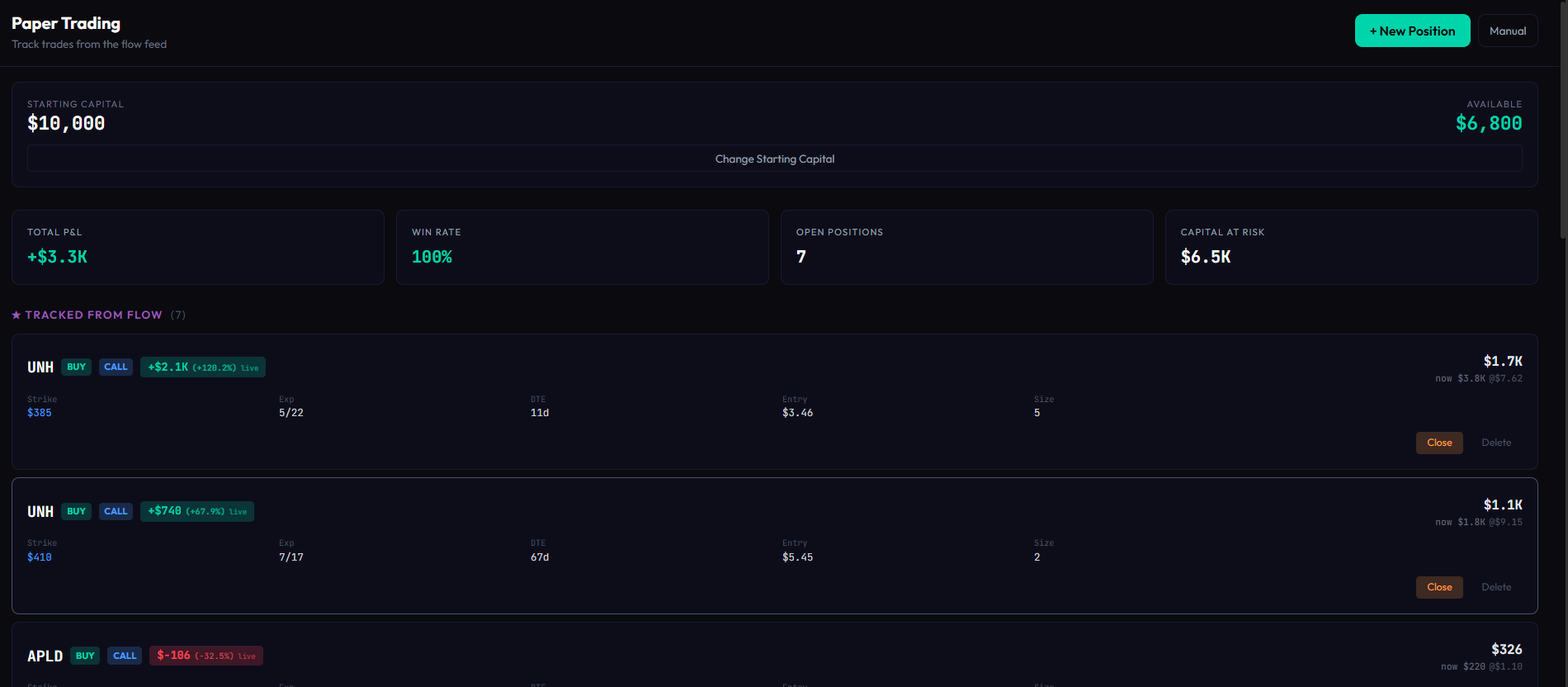Click the 67d DTE value
Viewport: 1568px width, 687px height.
coord(540,557)
